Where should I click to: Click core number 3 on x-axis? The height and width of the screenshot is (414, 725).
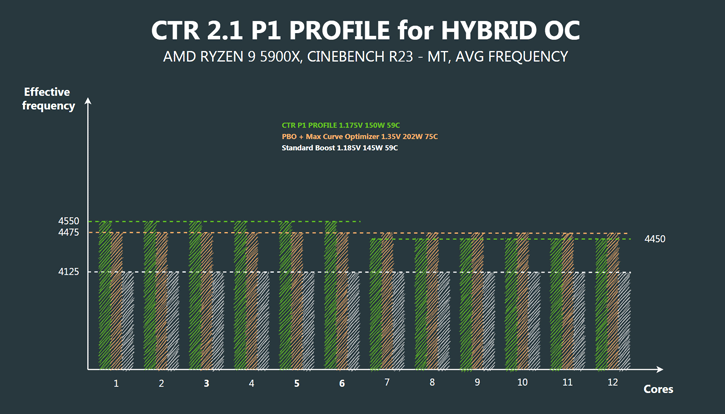(206, 383)
